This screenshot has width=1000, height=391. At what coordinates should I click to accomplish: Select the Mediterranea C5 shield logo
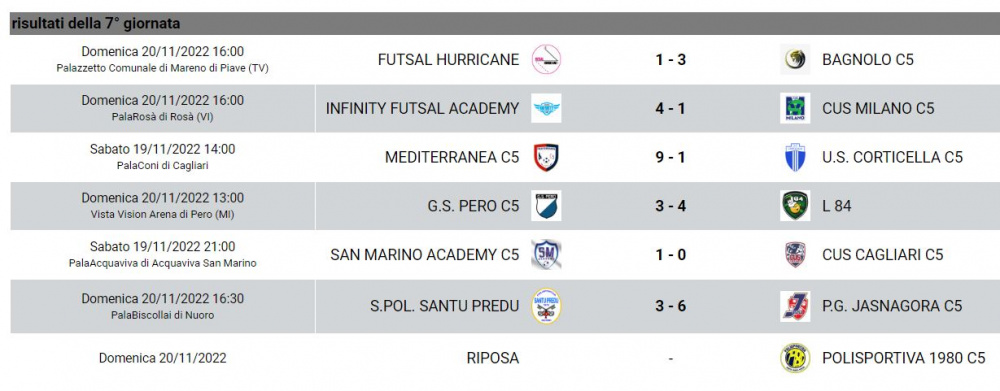point(546,157)
